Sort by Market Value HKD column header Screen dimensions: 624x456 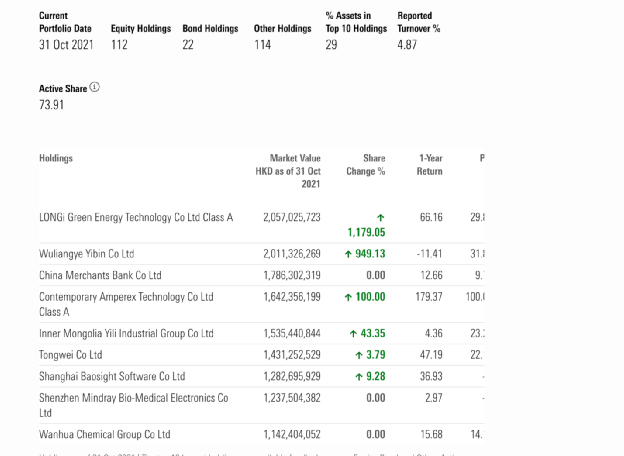289,171
